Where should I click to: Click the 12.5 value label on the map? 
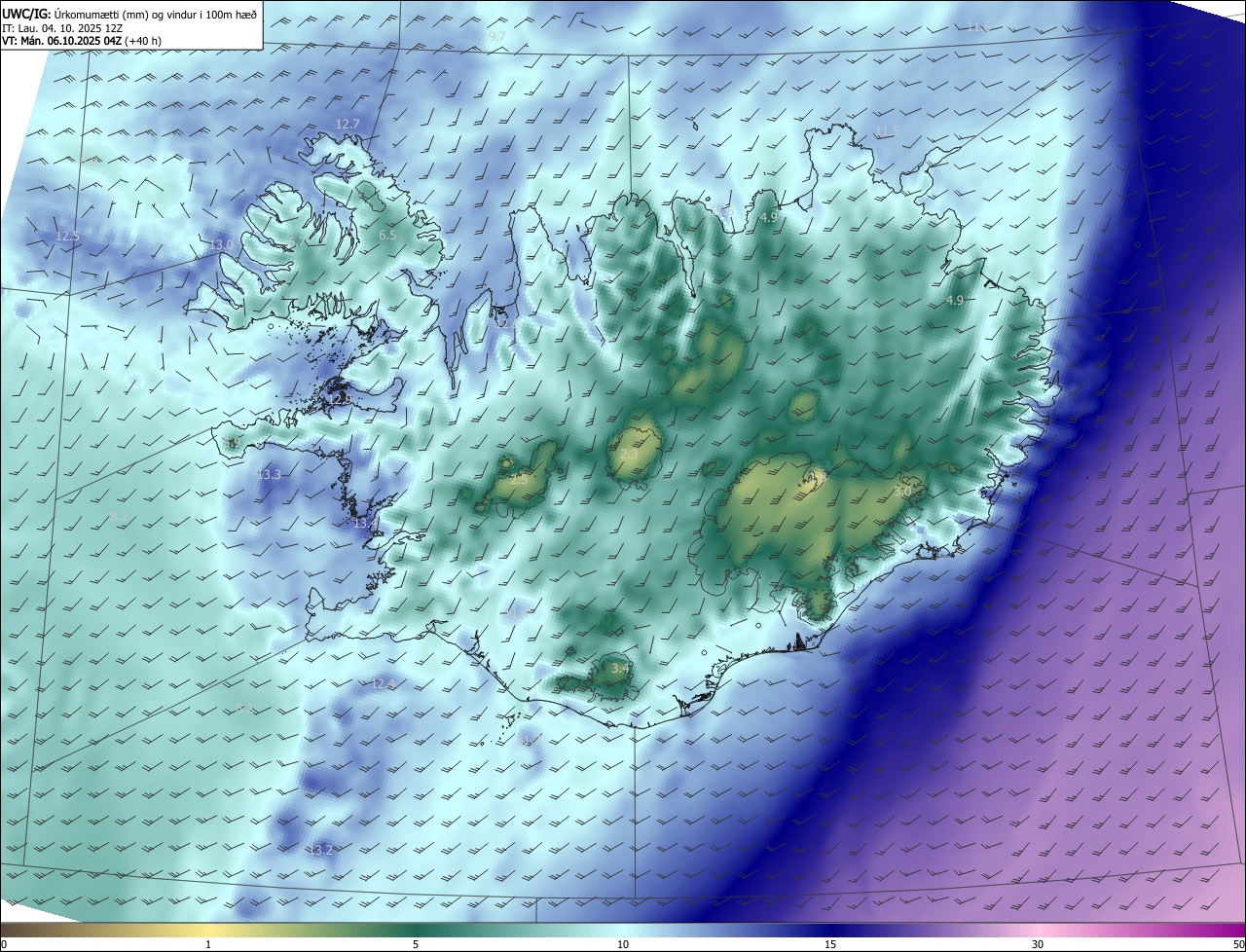[67, 237]
